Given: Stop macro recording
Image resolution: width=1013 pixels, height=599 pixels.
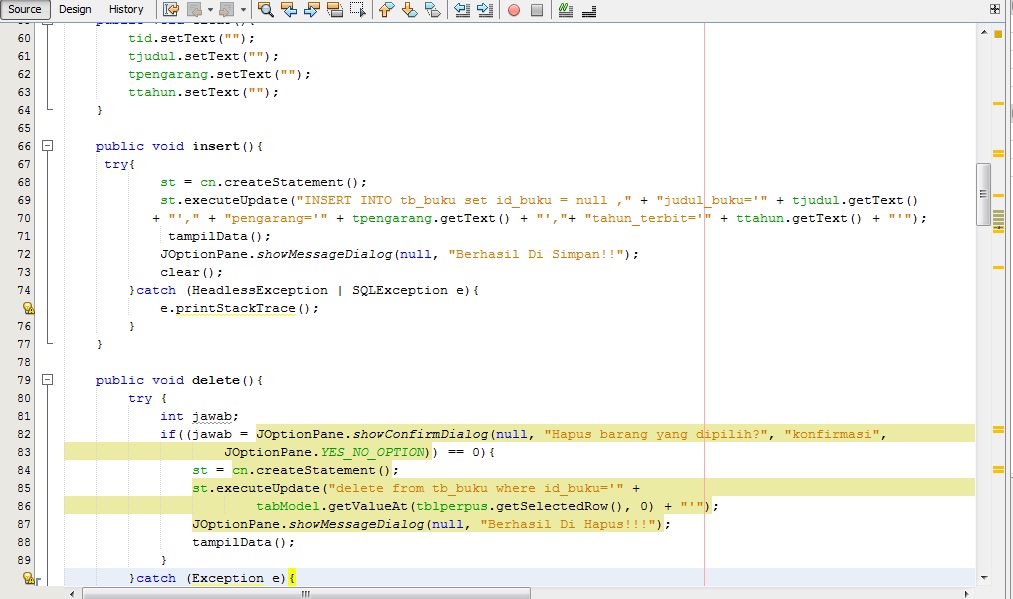Looking at the screenshot, I should point(538,10).
